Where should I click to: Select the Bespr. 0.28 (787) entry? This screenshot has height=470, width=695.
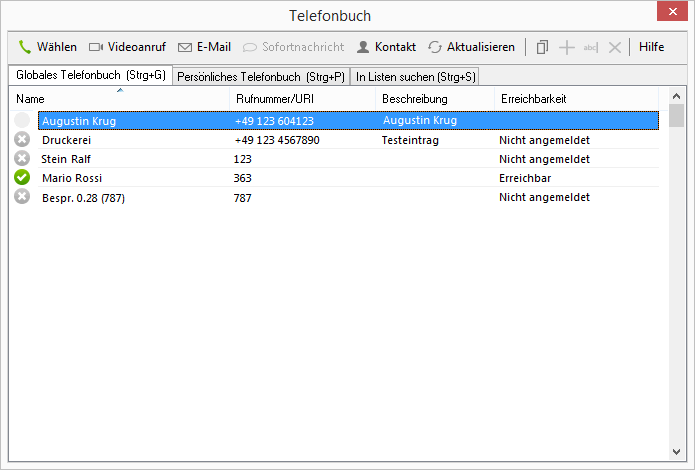pos(83,198)
